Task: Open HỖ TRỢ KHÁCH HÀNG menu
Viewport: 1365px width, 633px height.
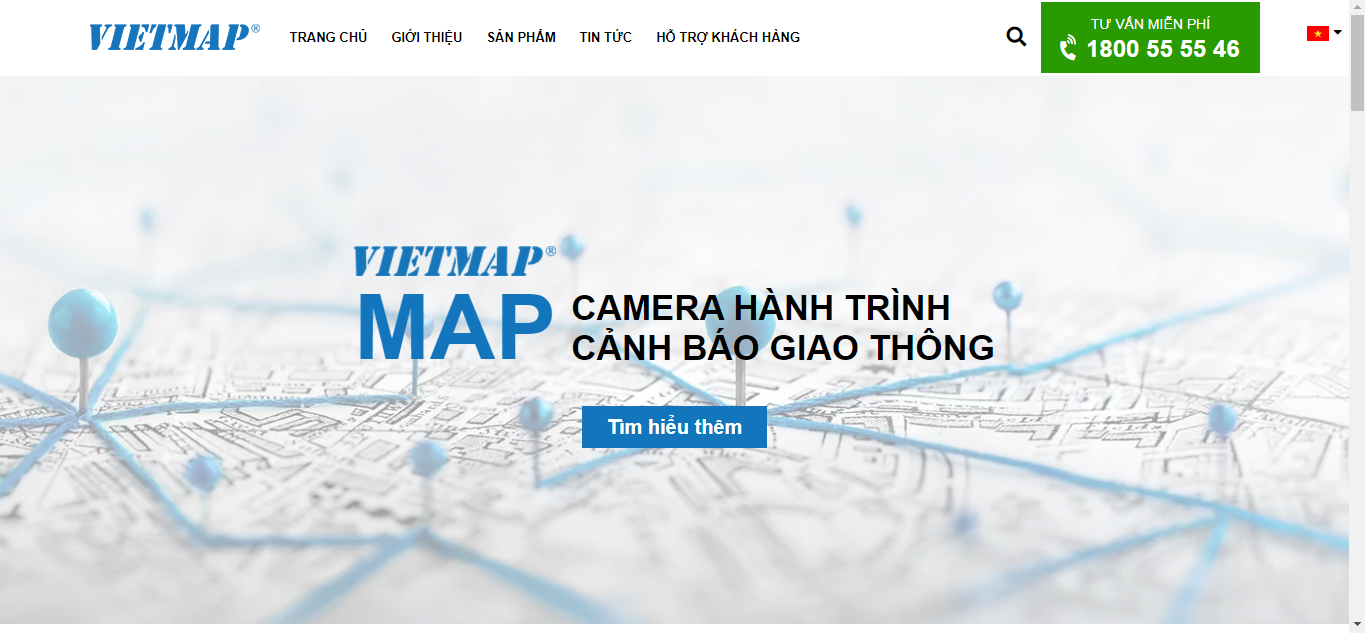Action: point(728,37)
